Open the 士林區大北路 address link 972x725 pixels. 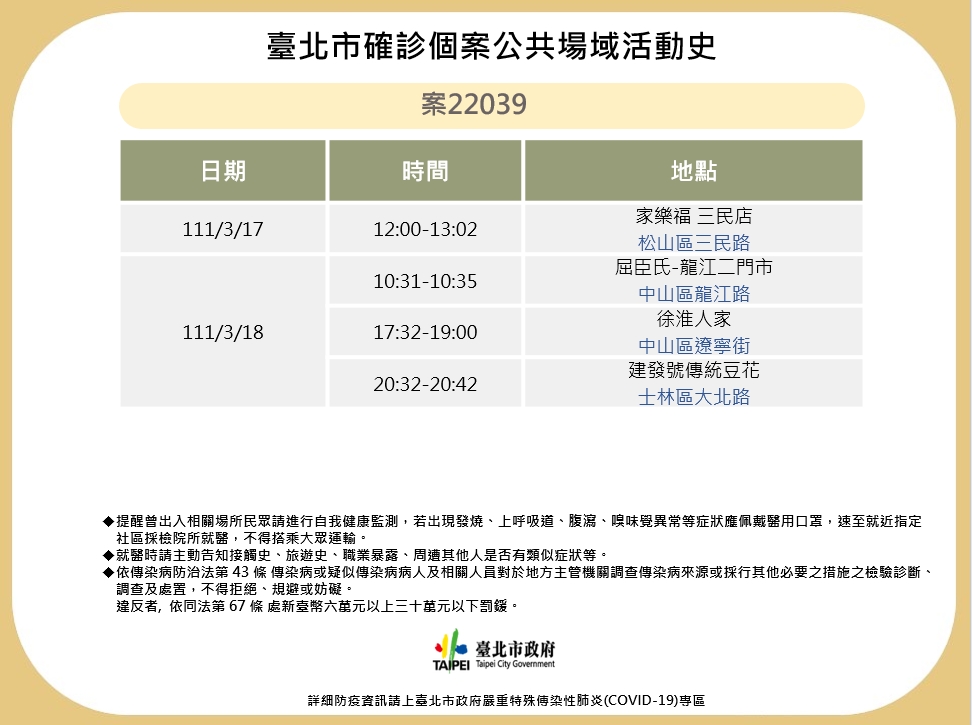(x=693, y=396)
